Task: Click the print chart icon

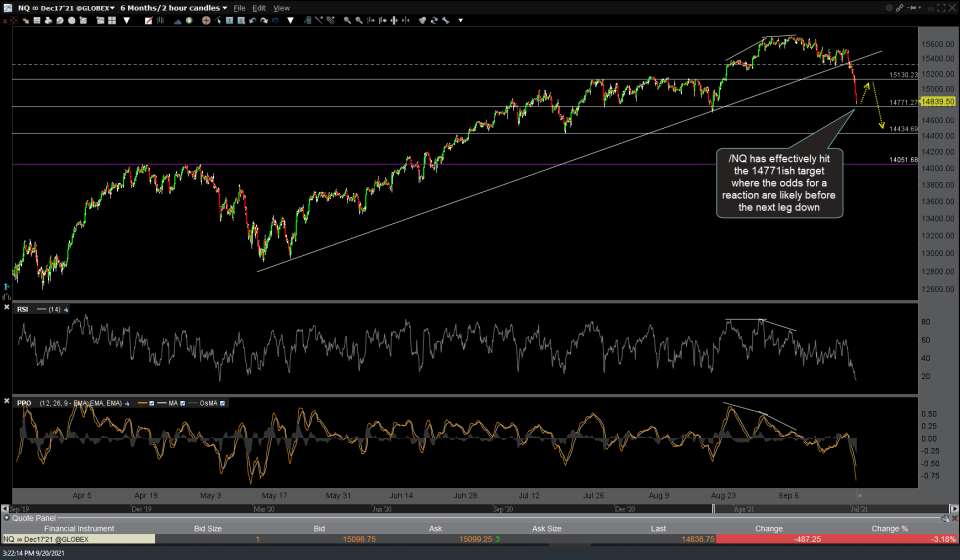Action: pyautogui.click(x=48, y=20)
